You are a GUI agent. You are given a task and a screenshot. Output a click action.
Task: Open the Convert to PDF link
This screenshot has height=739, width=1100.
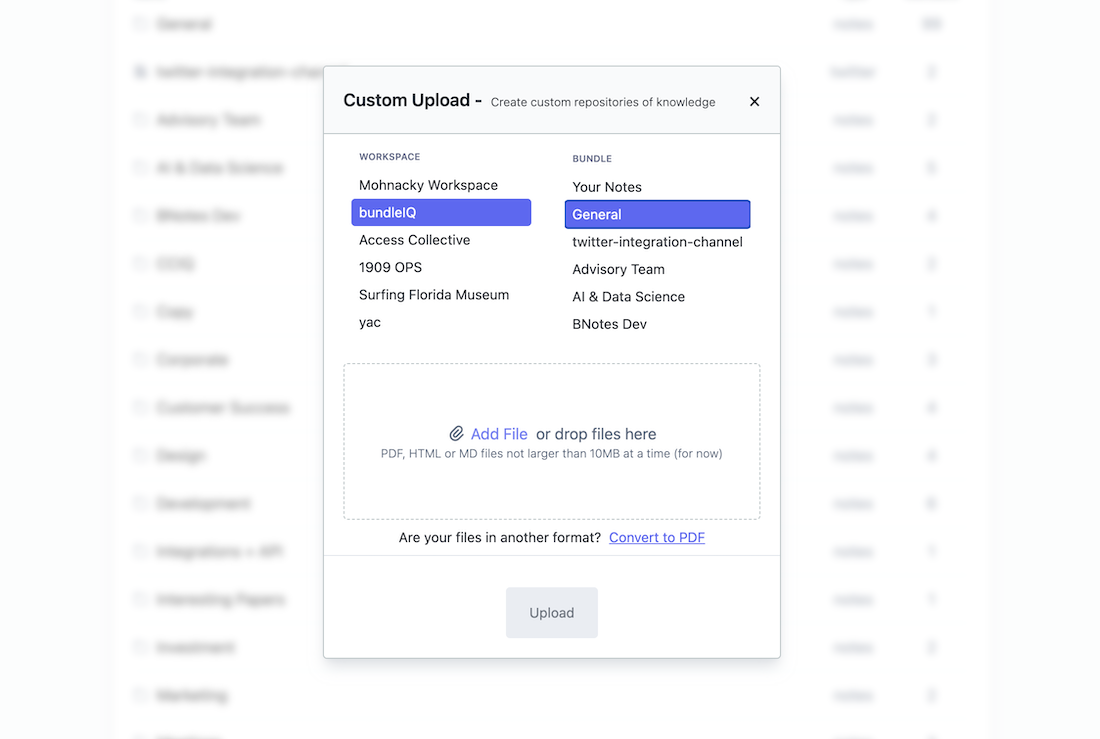(656, 537)
